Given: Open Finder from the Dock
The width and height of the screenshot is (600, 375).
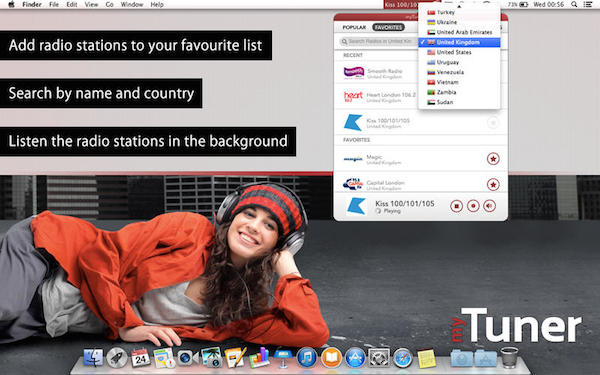Looking at the screenshot, I should 93,358.
